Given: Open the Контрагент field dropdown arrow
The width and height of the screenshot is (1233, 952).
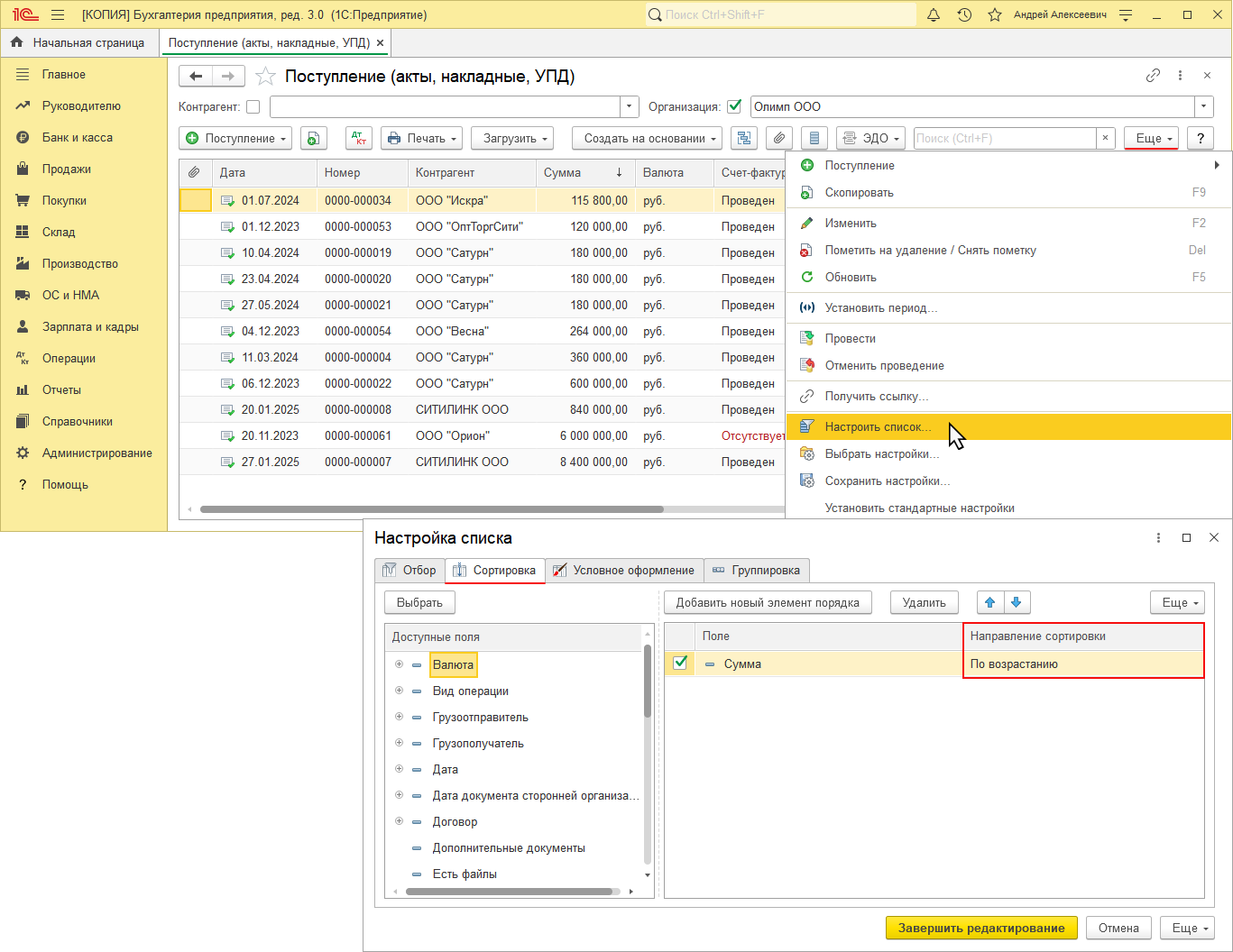Looking at the screenshot, I should coord(630,106).
